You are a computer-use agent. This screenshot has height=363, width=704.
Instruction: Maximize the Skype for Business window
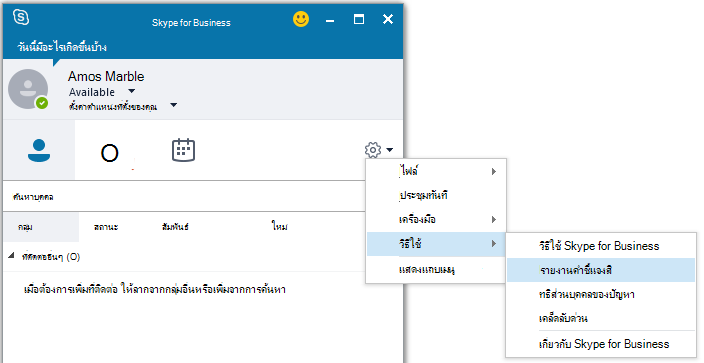tap(359, 19)
